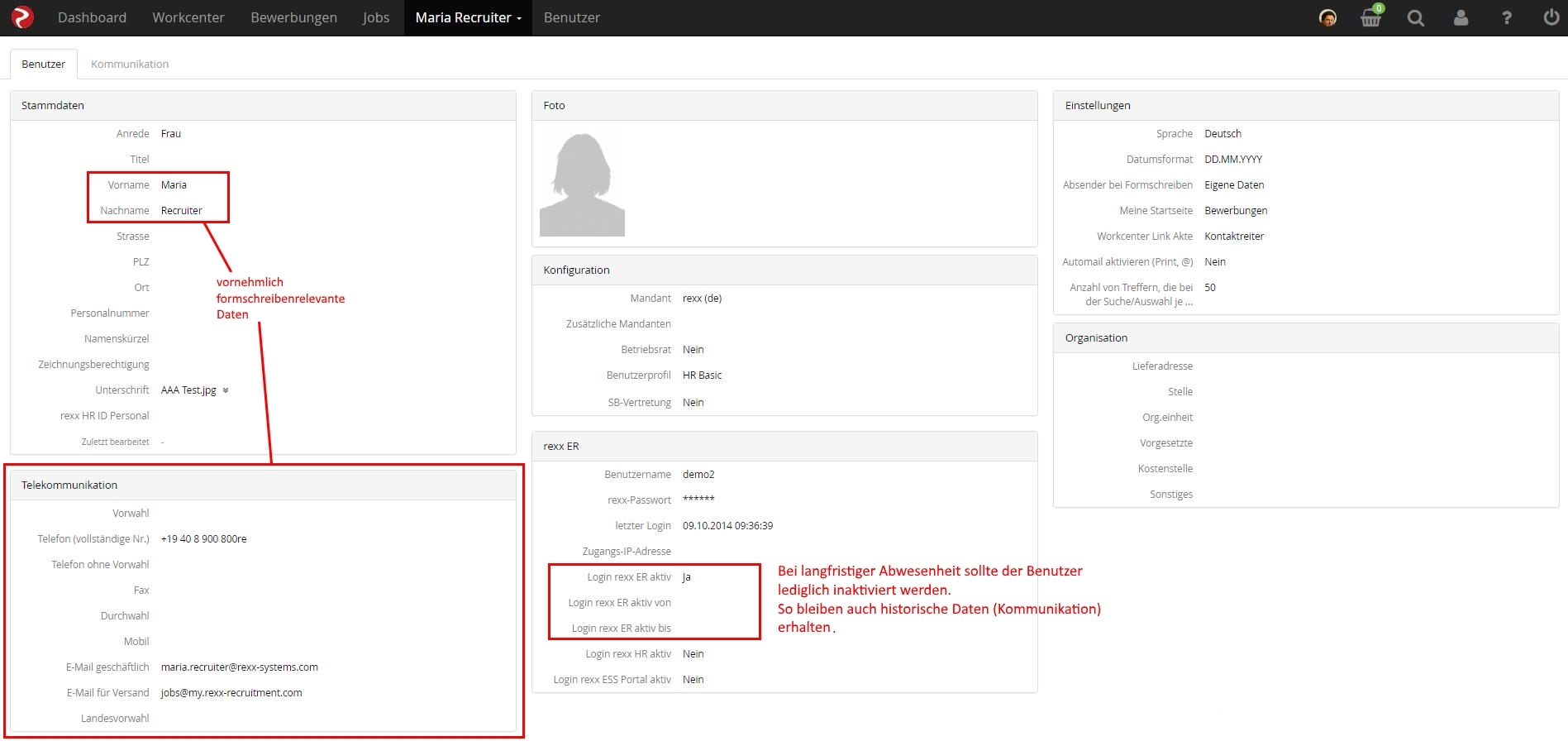The image size is (1568, 746).
Task: Click email maria.recruiter@rexx-systems.com
Action: coord(240,667)
